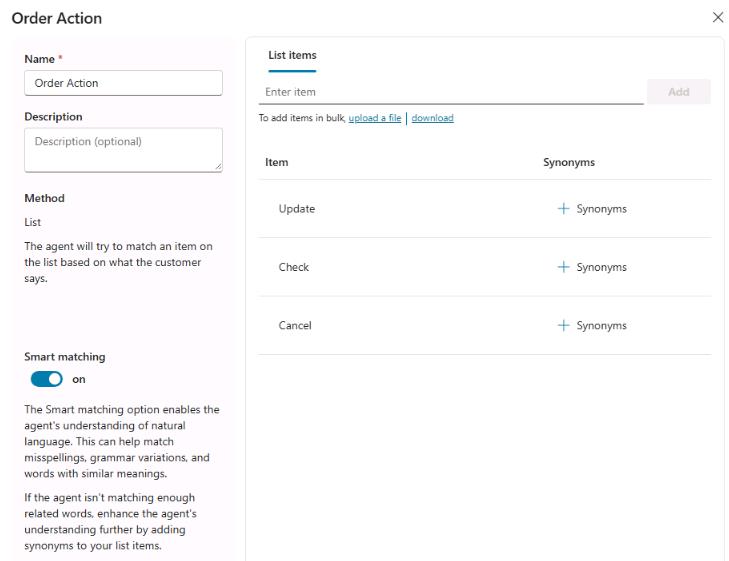
Task: Select the Cancel list item
Action: [x=295, y=325]
